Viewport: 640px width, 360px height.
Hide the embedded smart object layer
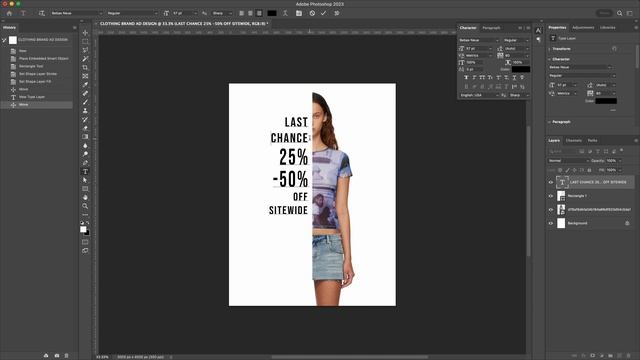[551, 209]
